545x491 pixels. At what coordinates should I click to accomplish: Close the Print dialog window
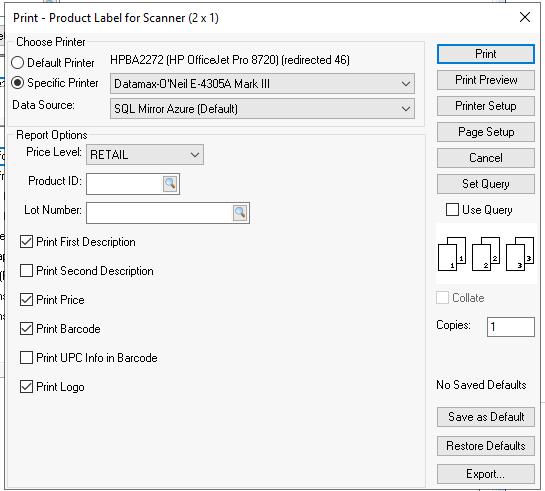click(x=524, y=17)
